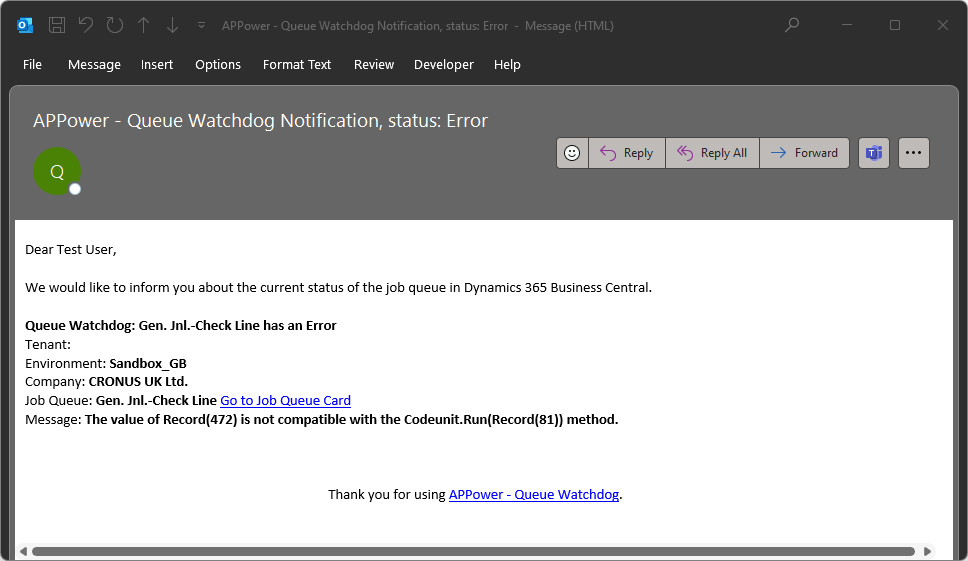Close the message window
968x561 pixels.
pos(942,25)
